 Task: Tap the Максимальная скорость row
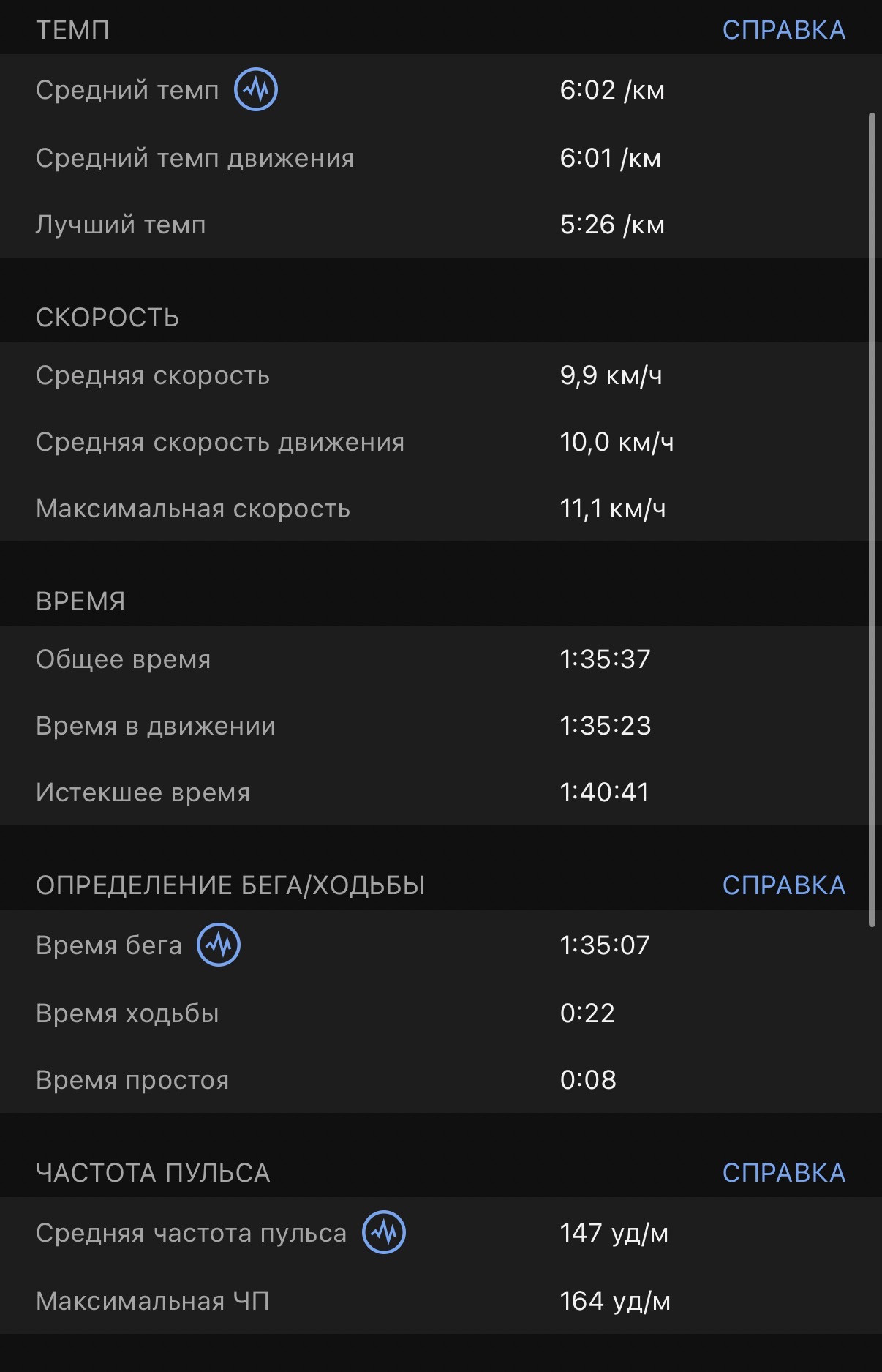(441, 509)
